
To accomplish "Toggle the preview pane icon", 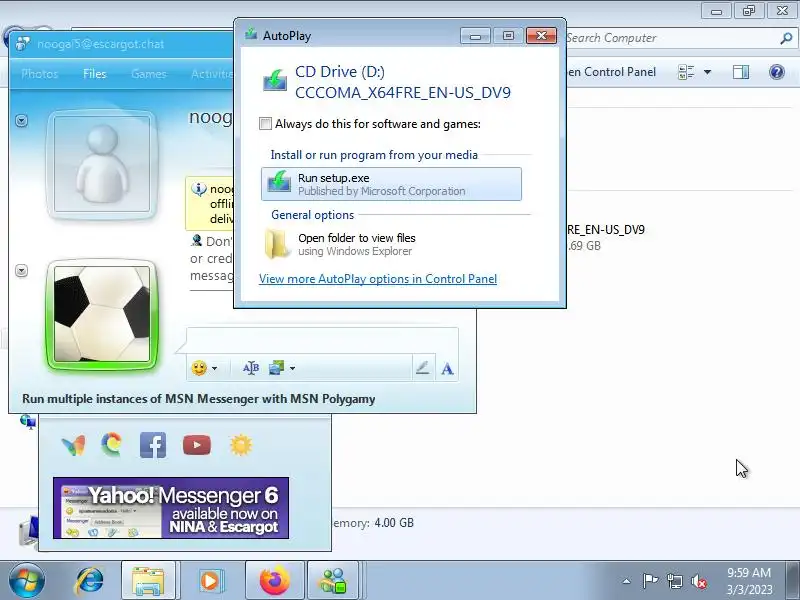I will point(741,72).
